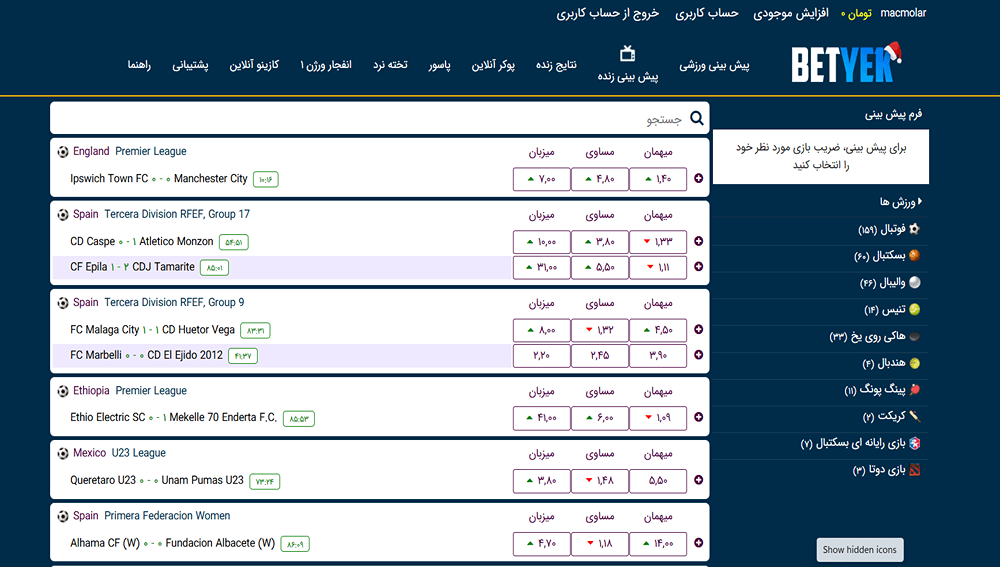Click soccer ball icon beside Mexico U23 League
The height and width of the screenshot is (567, 1000).
(62, 453)
